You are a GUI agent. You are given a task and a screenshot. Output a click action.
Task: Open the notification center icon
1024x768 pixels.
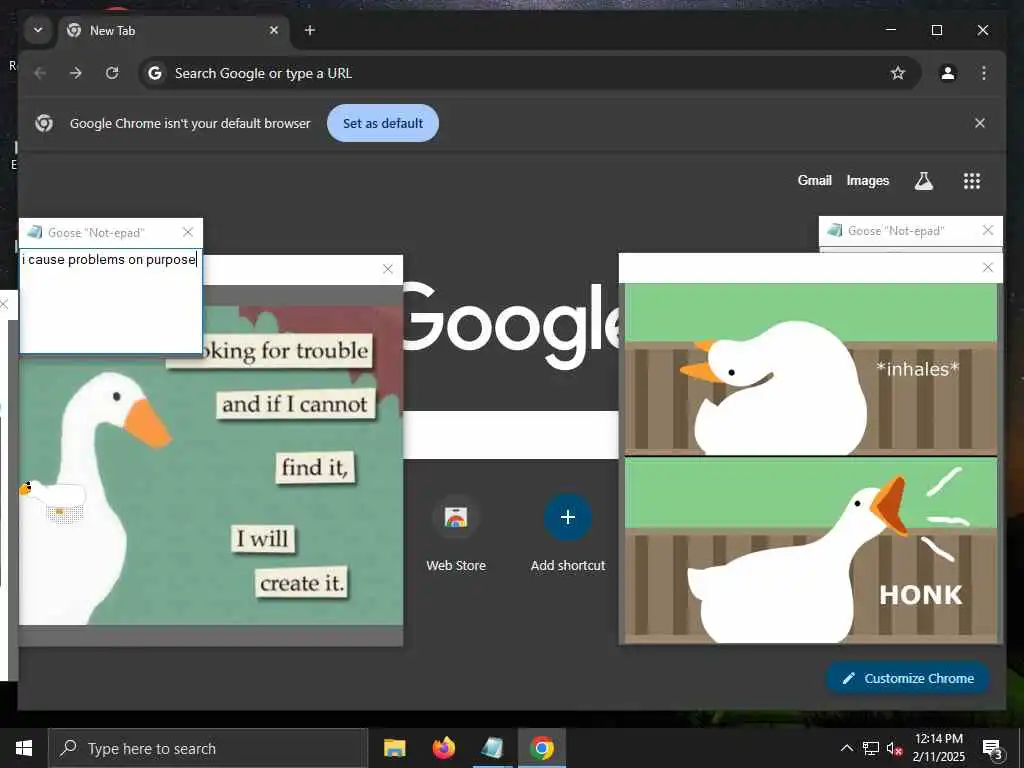click(992, 748)
